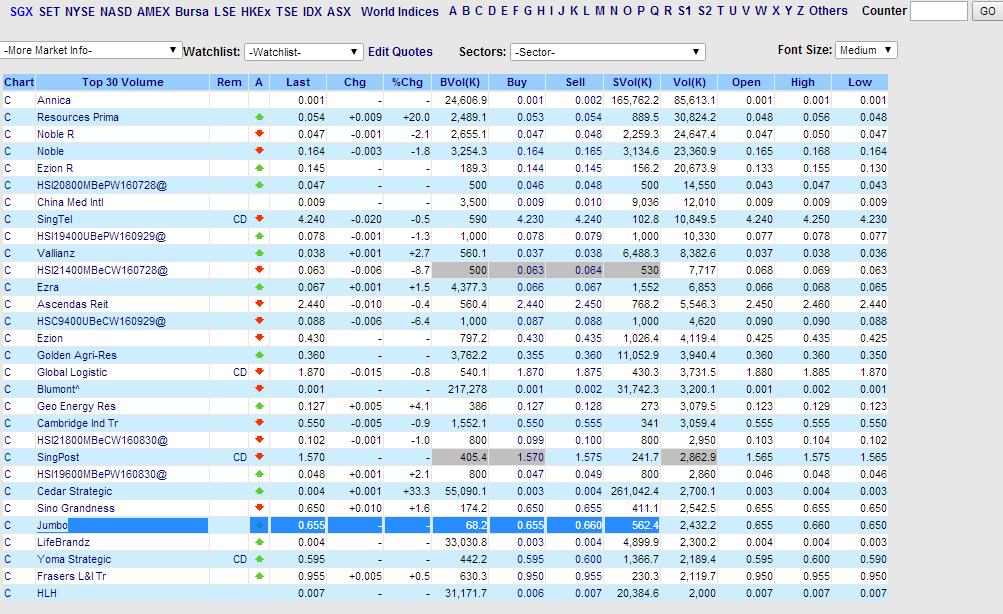Click the green up arrow beside Resources Prima
Viewport: 1003px width, 614px height.
tap(258, 117)
